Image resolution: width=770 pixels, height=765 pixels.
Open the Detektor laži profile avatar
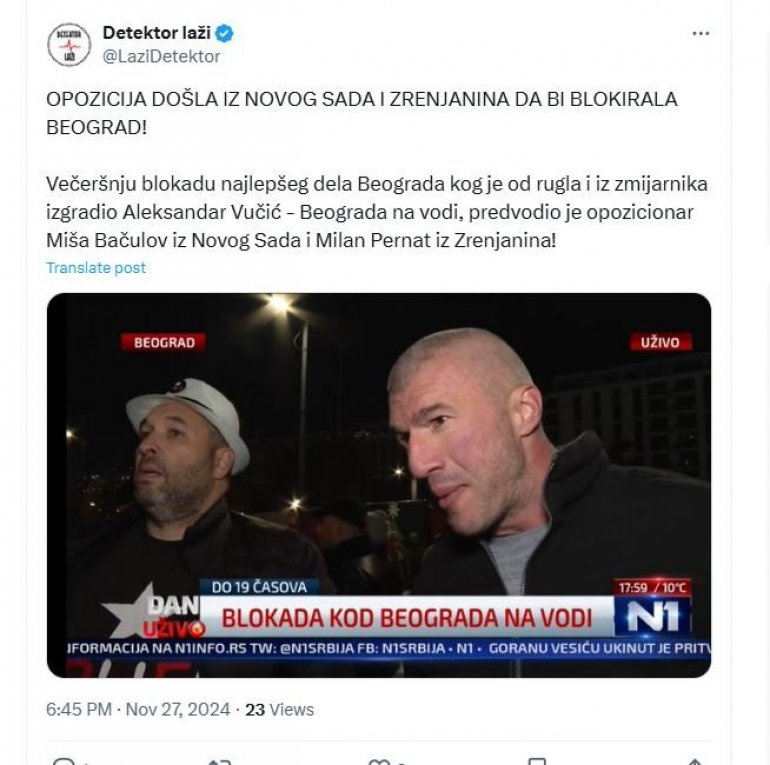click(x=69, y=45)
